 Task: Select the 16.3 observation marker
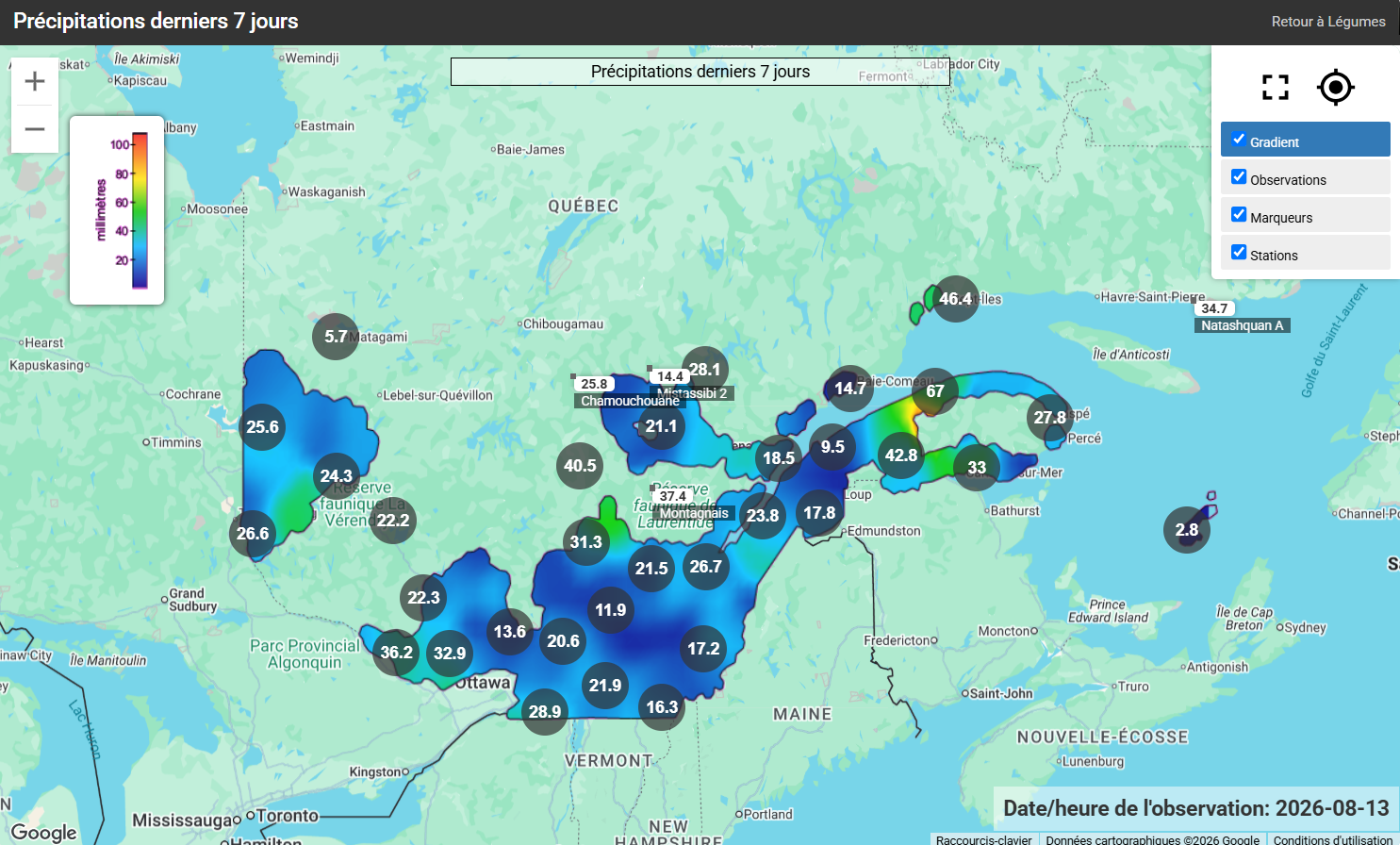click(x=662, y=707)
